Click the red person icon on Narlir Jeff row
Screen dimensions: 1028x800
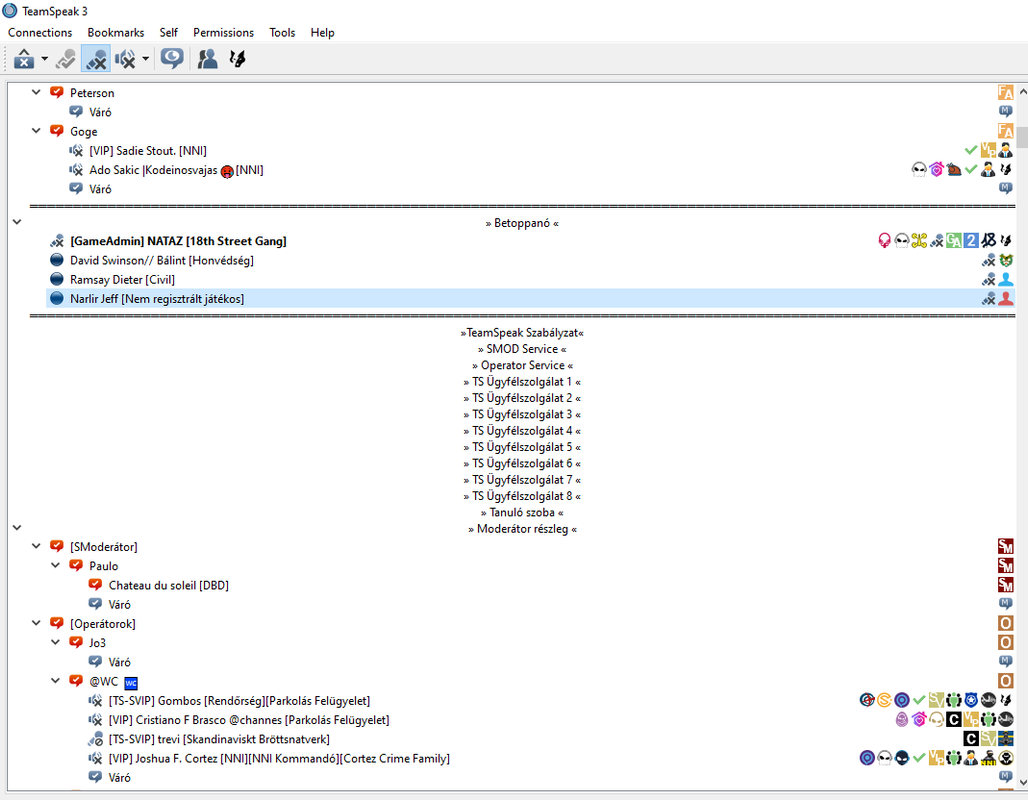[1006, 298]
